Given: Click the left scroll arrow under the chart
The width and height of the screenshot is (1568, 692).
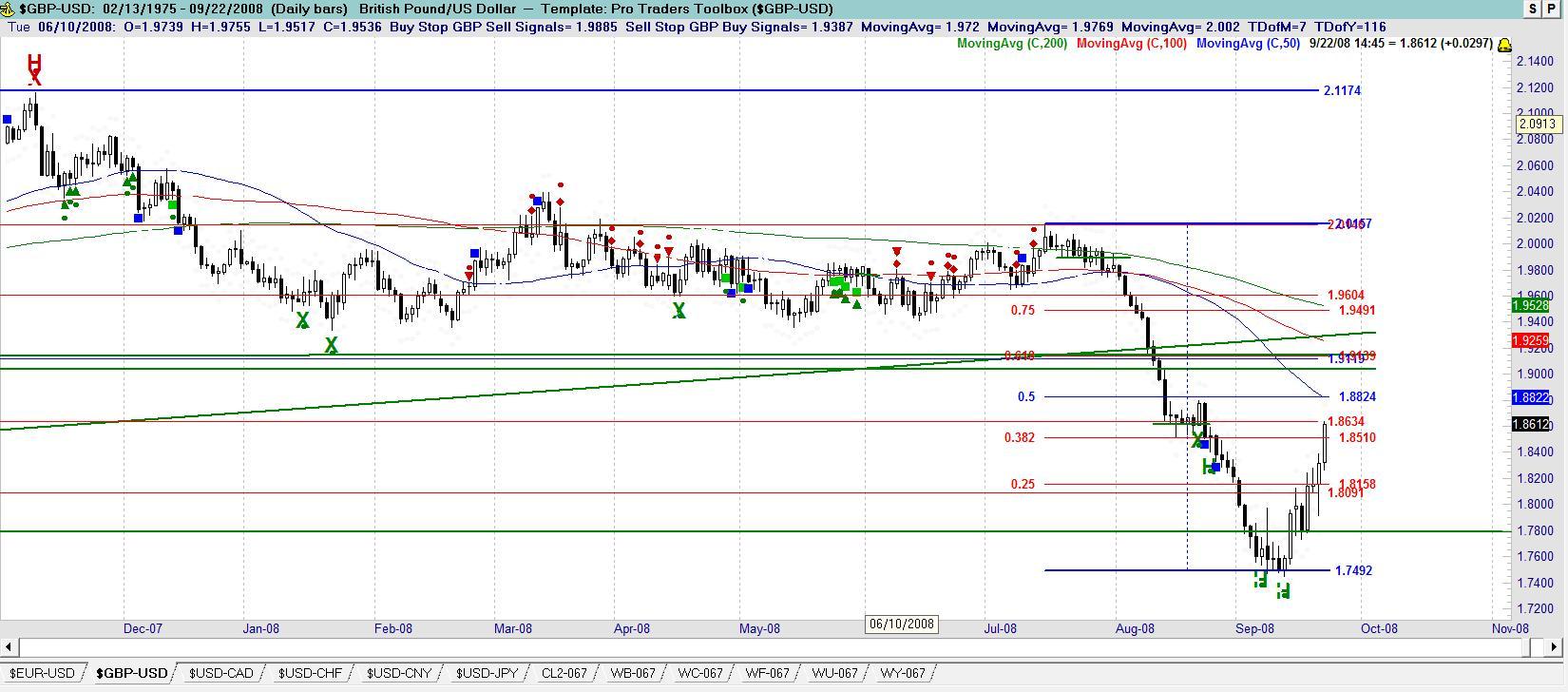Looking at the screenshot, I should click(x=9, y=647).
